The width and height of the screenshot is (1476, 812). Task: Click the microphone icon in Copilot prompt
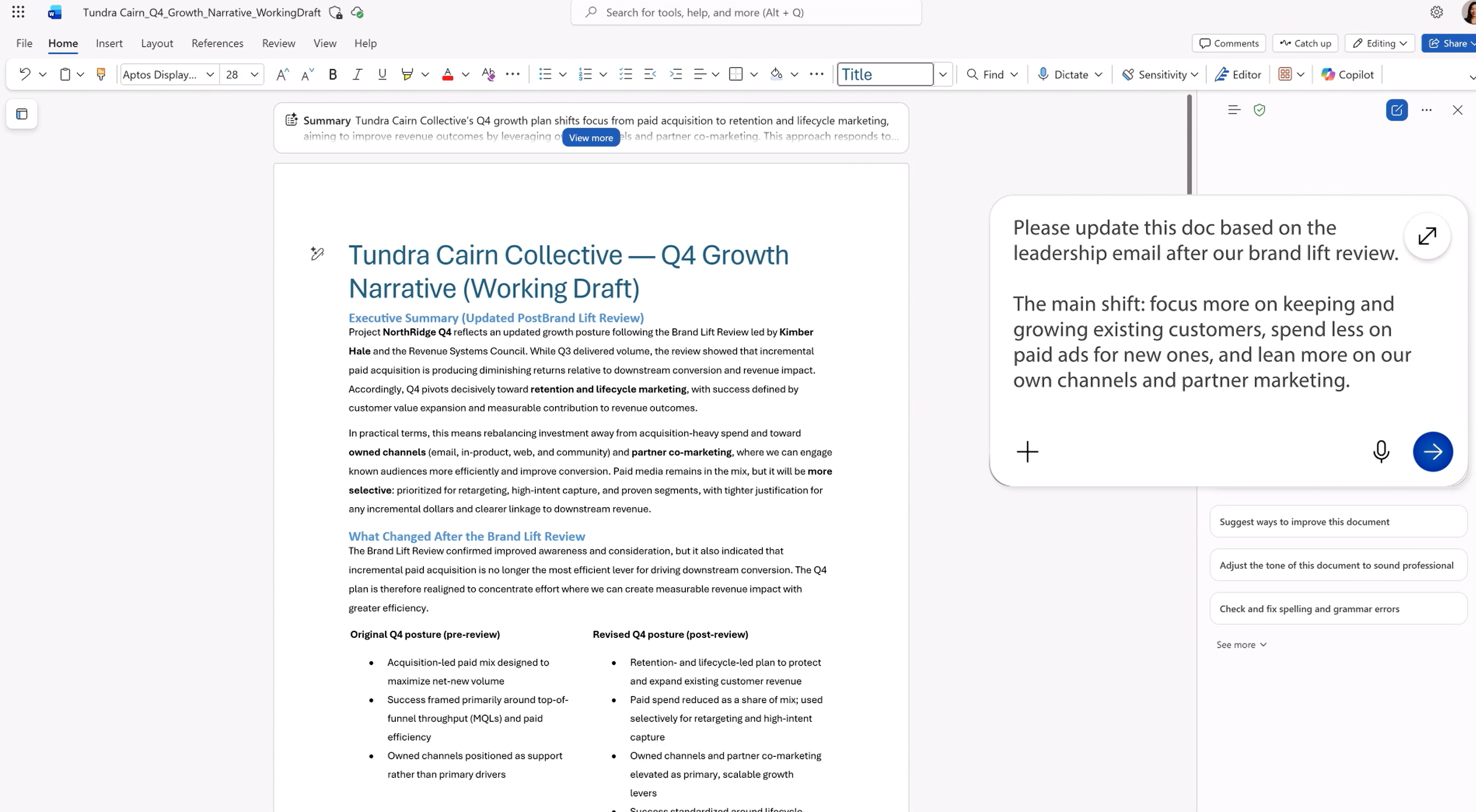pos(1381,452)
